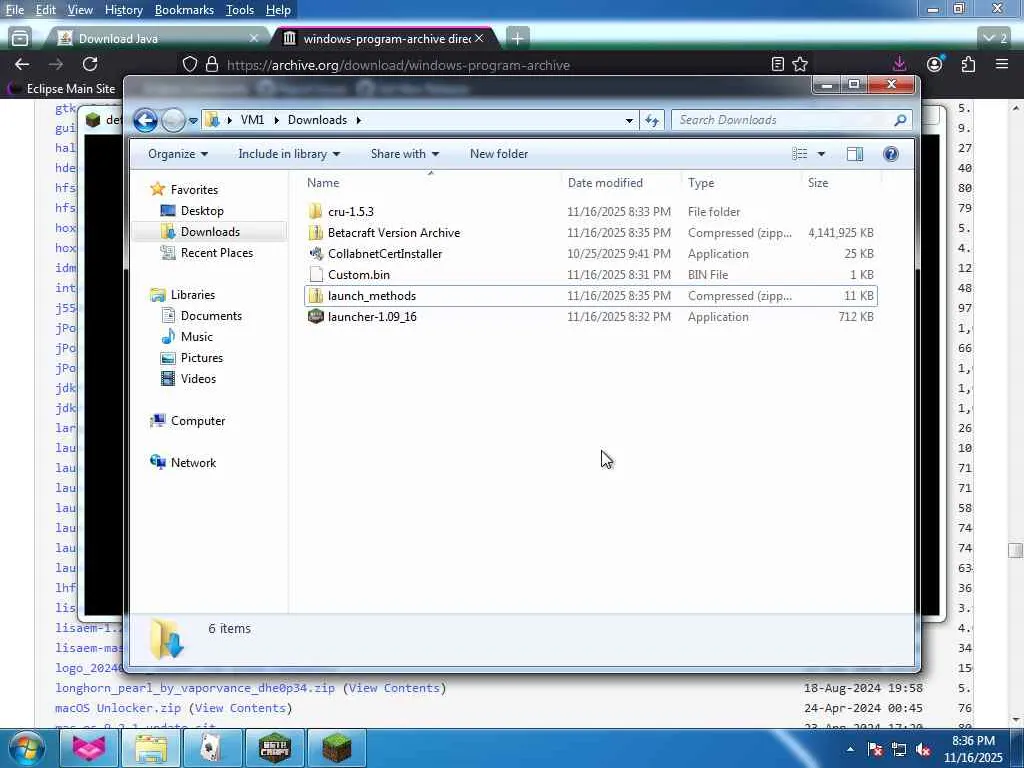
Task: Open the browser extensions puzzle icon
Action: point(968,64)
